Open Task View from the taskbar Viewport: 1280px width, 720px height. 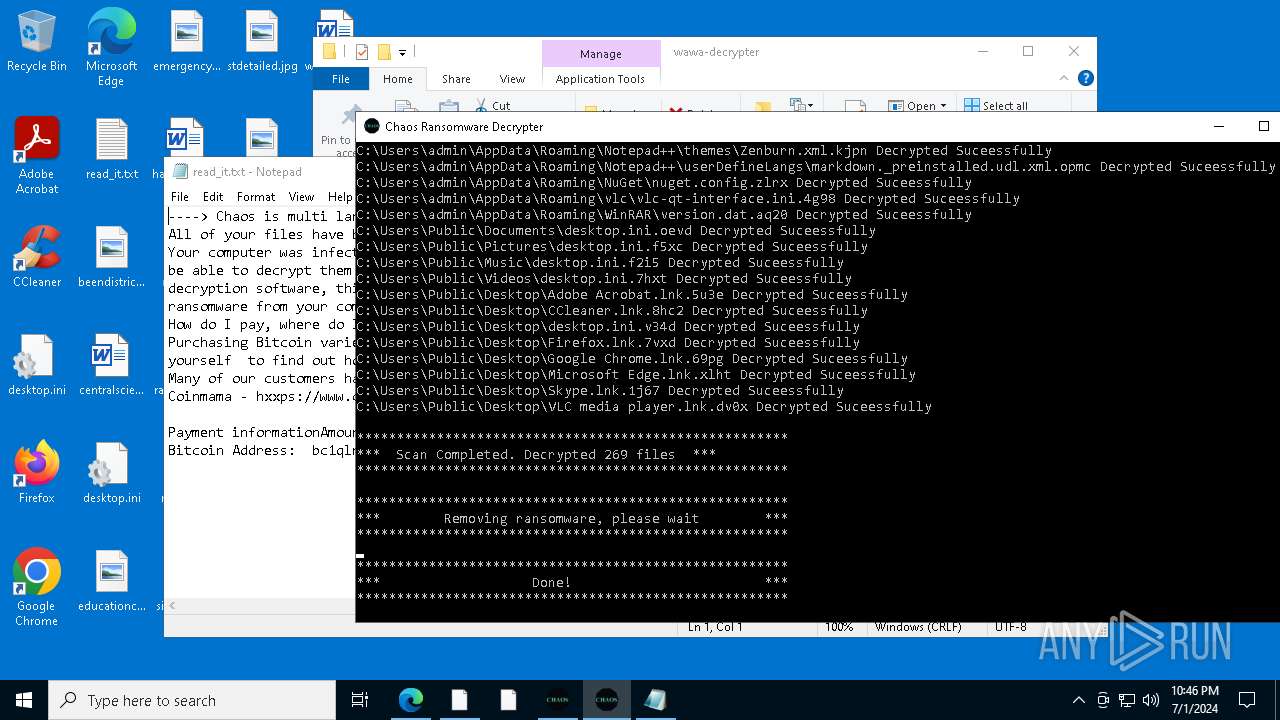tap(360, 700)
